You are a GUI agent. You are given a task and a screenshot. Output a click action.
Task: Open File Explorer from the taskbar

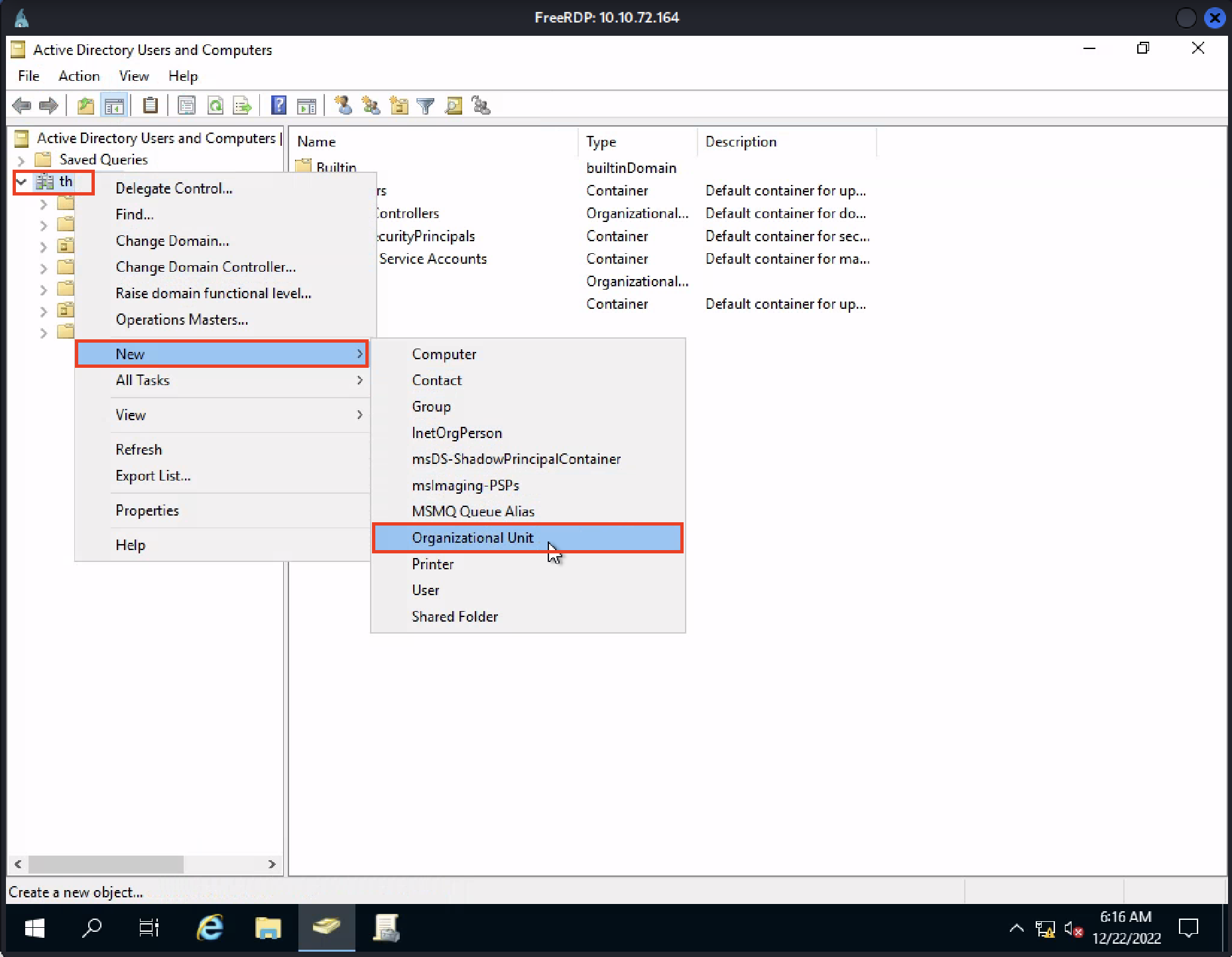(268, 928)
